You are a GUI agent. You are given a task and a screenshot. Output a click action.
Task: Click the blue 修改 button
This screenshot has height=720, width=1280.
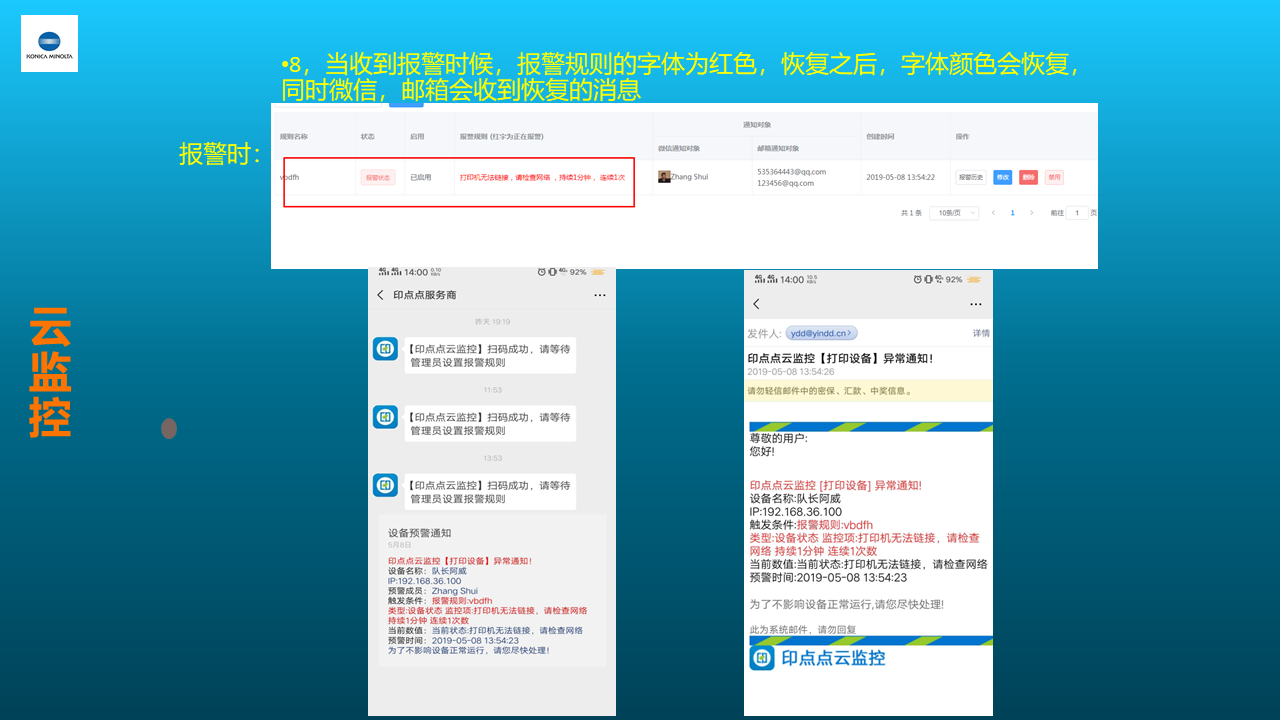[x=1003, y=177]
